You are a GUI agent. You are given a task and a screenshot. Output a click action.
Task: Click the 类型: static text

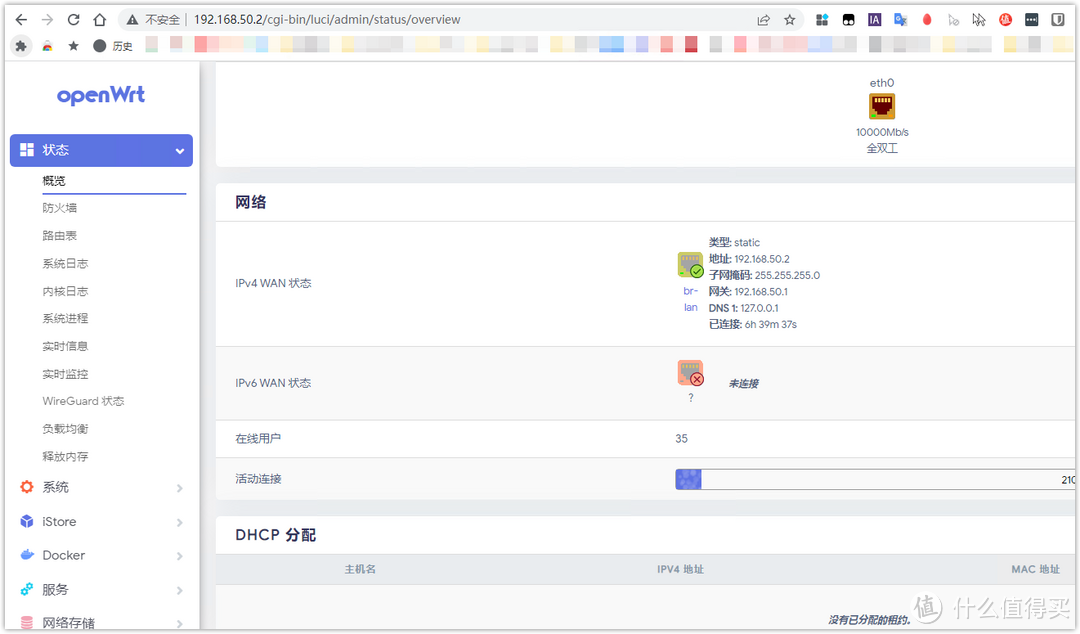click(734, 243)
